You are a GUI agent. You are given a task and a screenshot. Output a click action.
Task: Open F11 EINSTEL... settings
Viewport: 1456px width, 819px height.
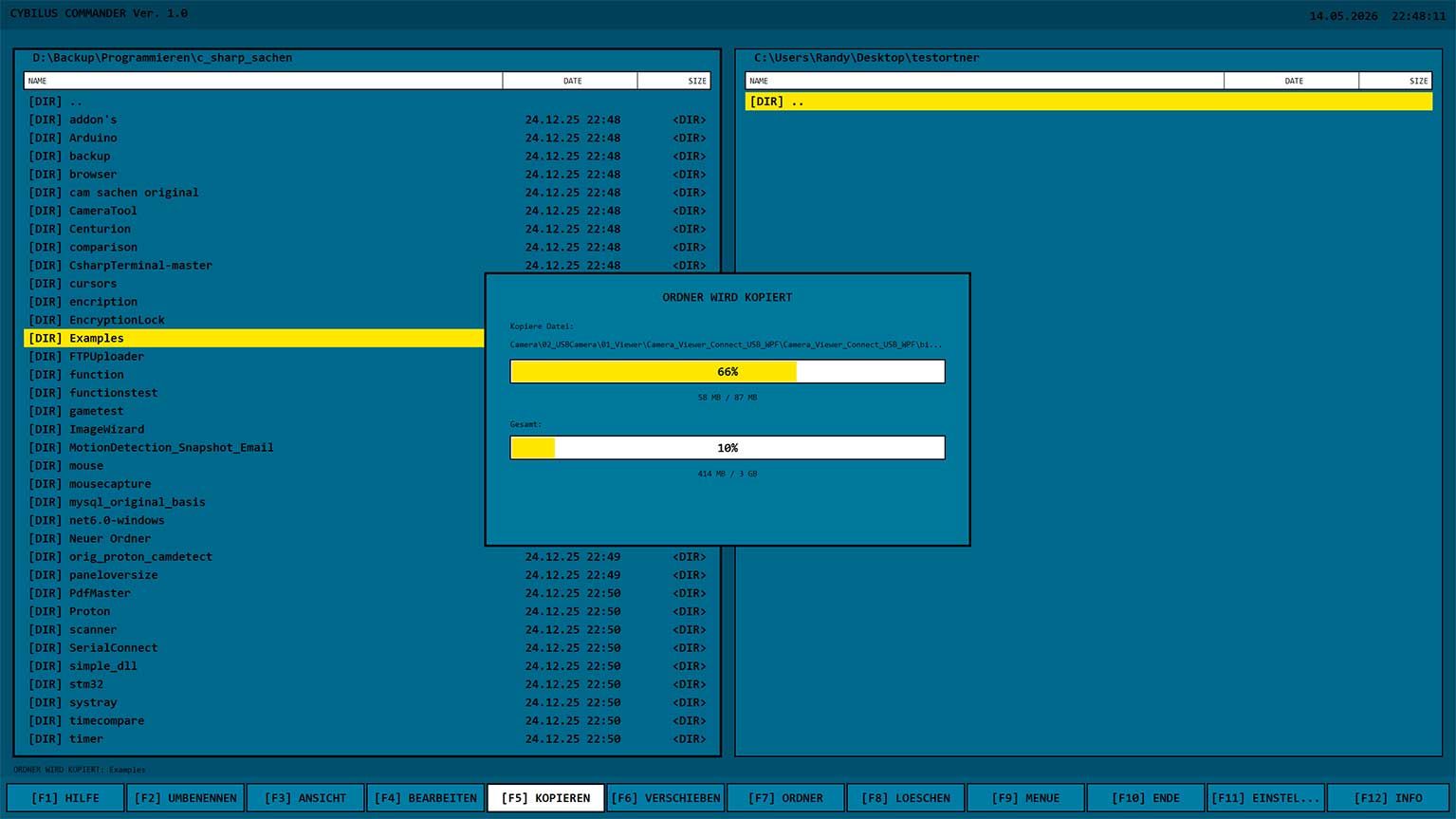[x=1265, y=798]
